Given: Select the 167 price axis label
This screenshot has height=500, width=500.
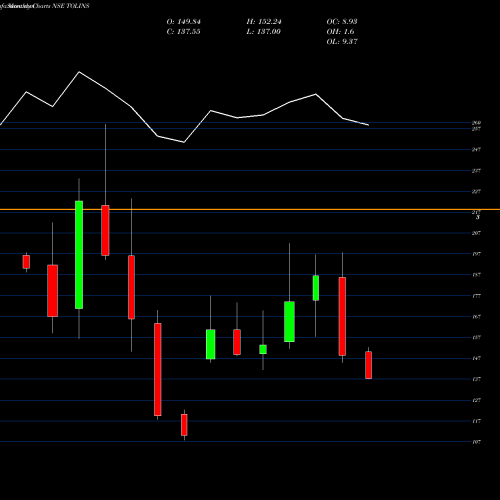Looking at the screenshot, I should tap(476, 317).
